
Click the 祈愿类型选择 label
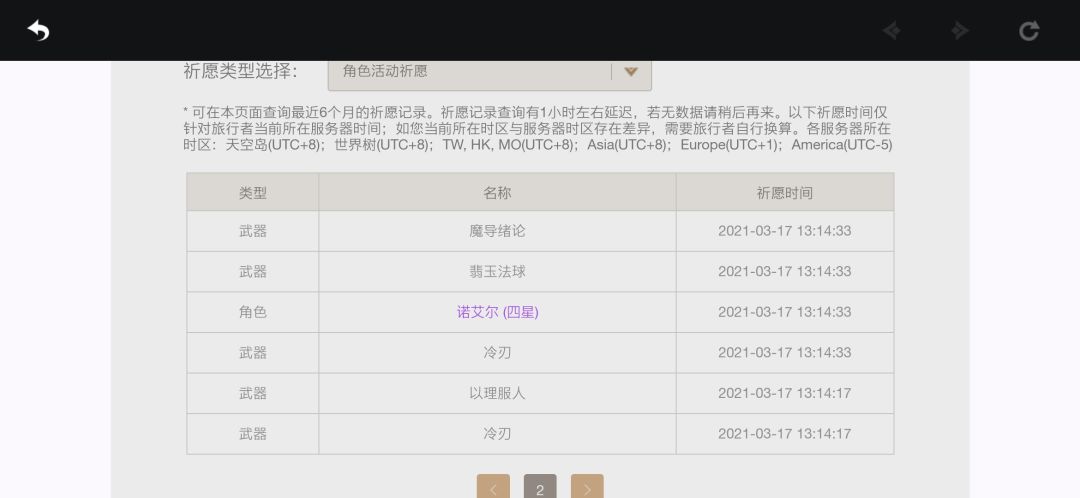[x=240, y=71]
